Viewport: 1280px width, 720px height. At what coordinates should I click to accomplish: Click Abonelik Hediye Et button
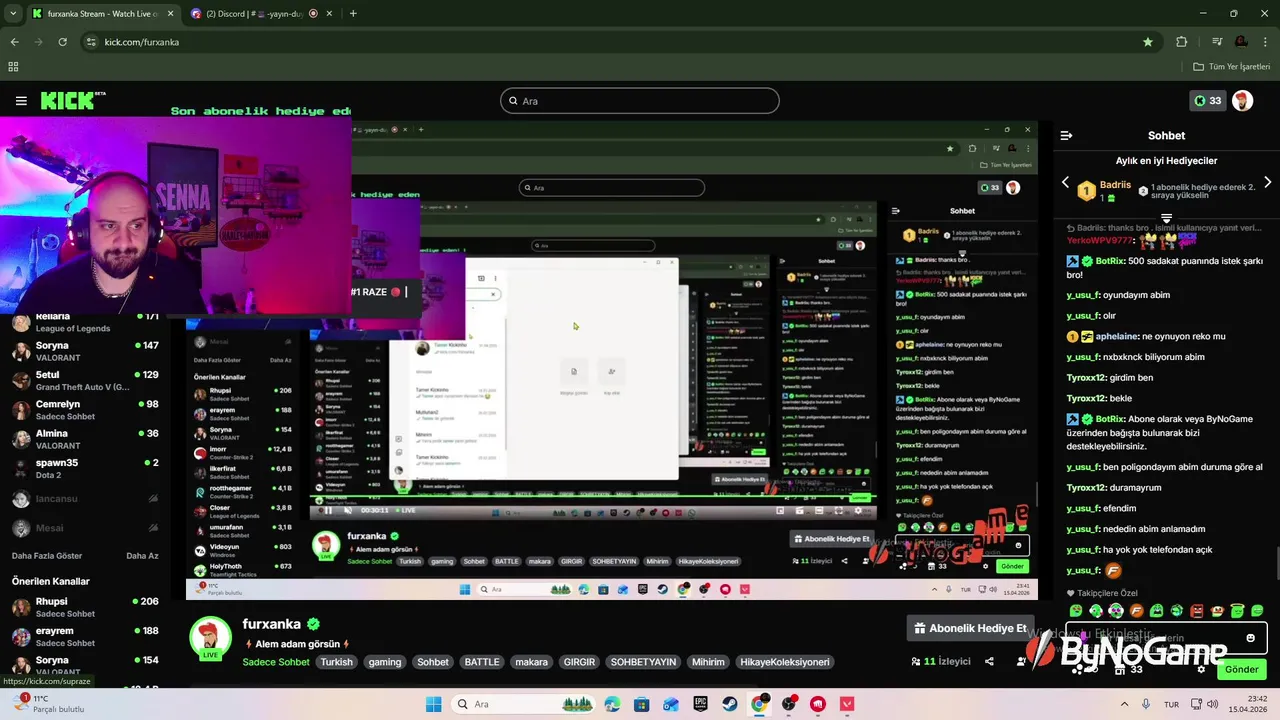[x=969, y=628]
